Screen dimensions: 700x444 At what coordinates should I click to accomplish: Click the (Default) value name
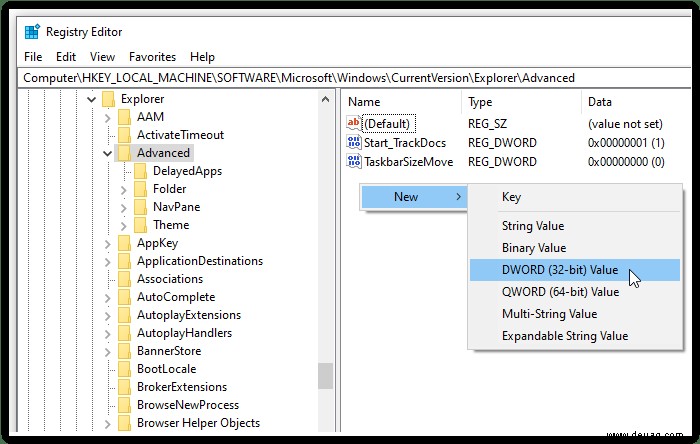pyautogui.click(x=387, y=124)
